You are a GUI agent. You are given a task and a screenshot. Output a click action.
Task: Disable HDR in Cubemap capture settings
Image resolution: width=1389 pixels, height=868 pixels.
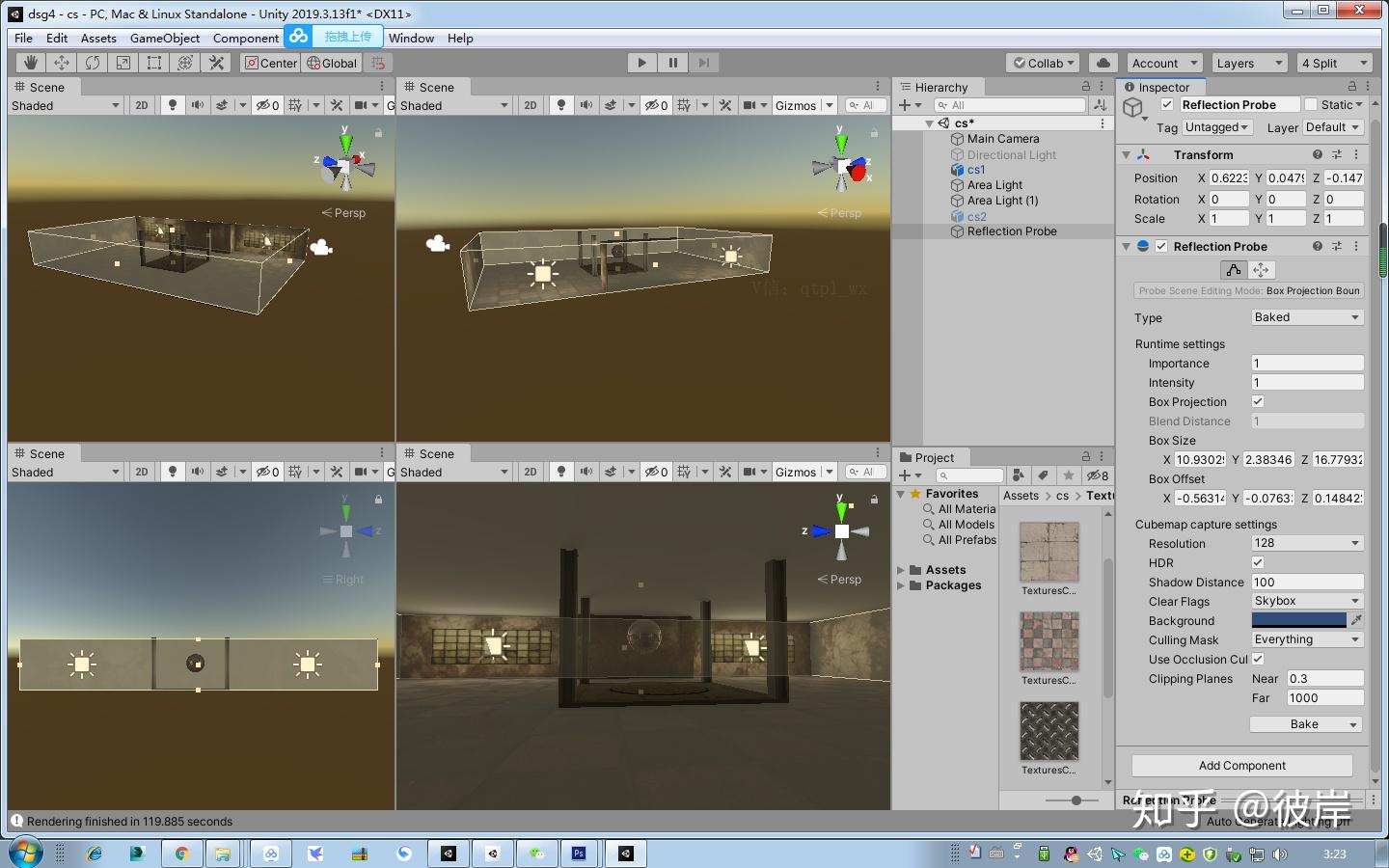[x=1258, y=562]
